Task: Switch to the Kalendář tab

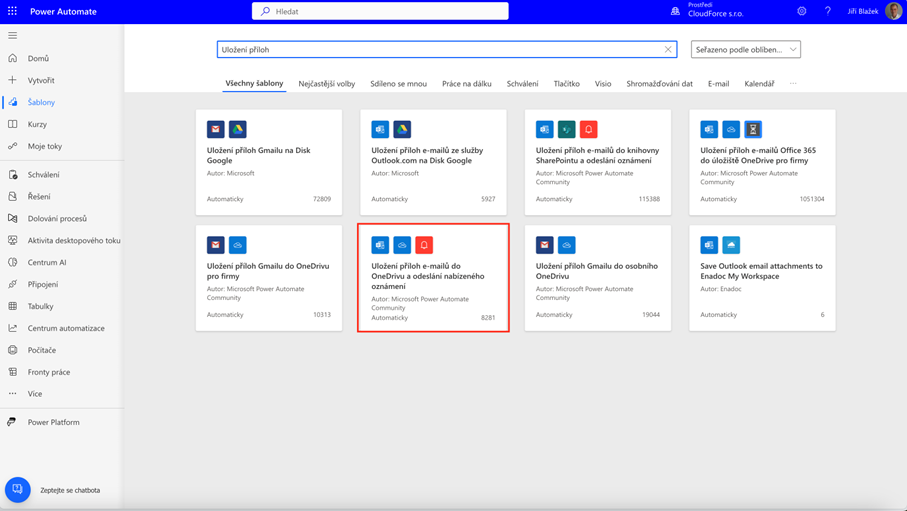Action: pyautogui.click(x=759, y=84)
